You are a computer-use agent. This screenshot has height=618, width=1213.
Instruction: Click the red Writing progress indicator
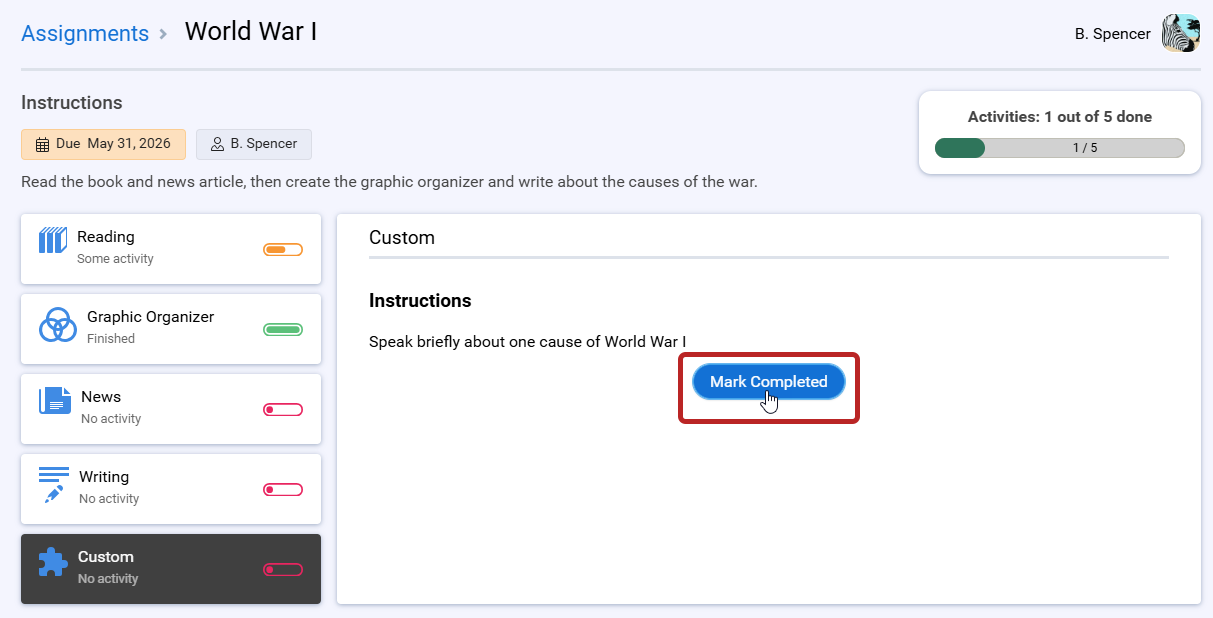pyautogui.click(x=283, y=490)
